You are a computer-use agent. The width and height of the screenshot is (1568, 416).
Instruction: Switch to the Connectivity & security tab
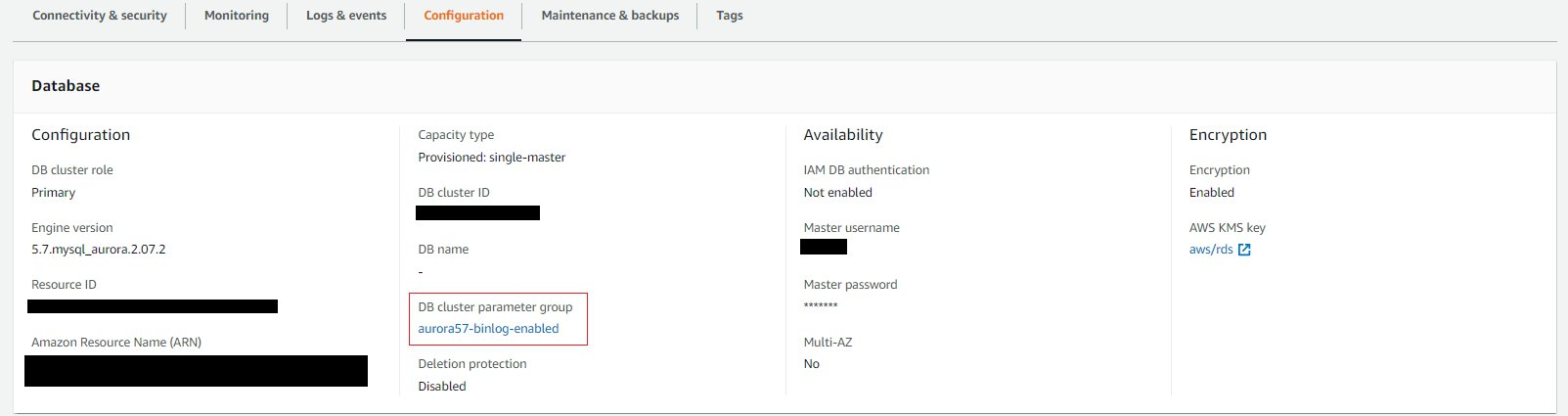pyautogui.click(x=100, y=16)
